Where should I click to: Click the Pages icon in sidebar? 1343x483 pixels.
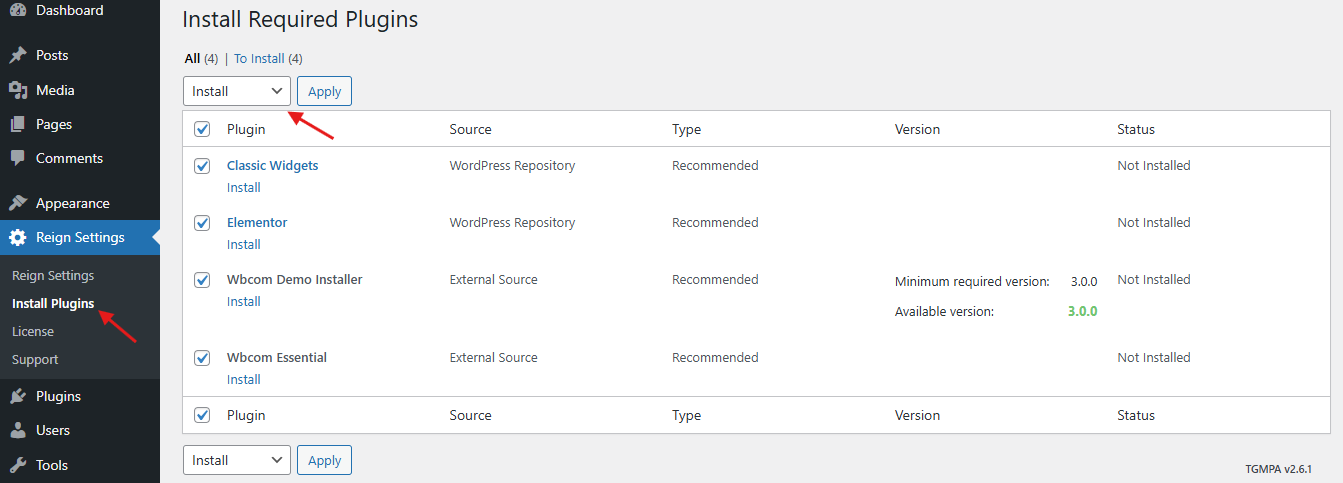(17, 124)
